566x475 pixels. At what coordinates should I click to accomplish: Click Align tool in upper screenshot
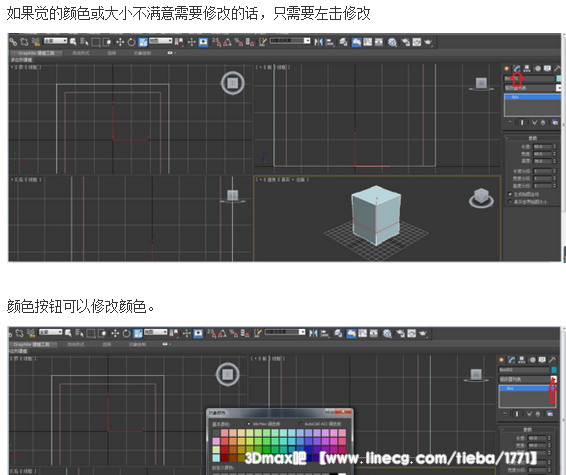330,42
